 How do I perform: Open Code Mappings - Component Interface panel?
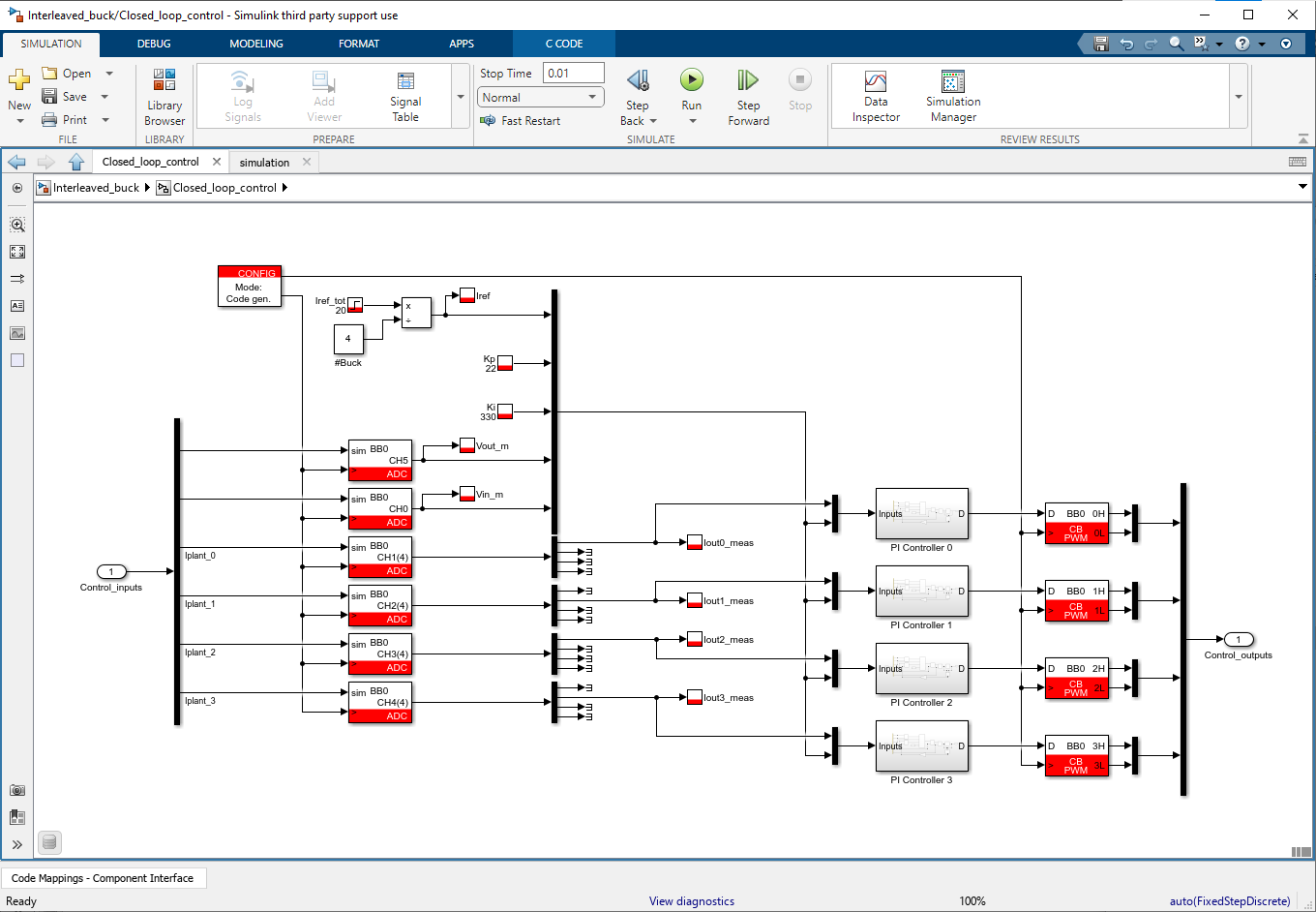pos(103,878)
